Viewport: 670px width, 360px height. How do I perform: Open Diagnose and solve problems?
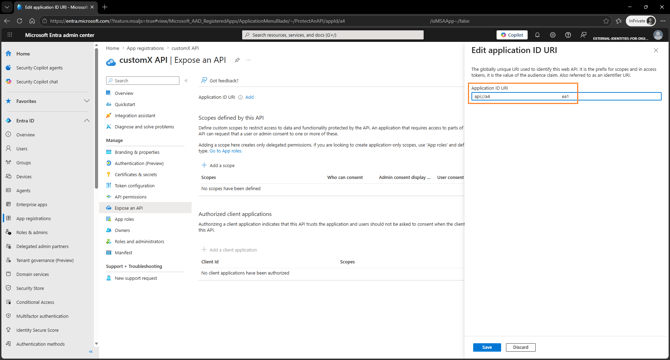coord(144,127)
